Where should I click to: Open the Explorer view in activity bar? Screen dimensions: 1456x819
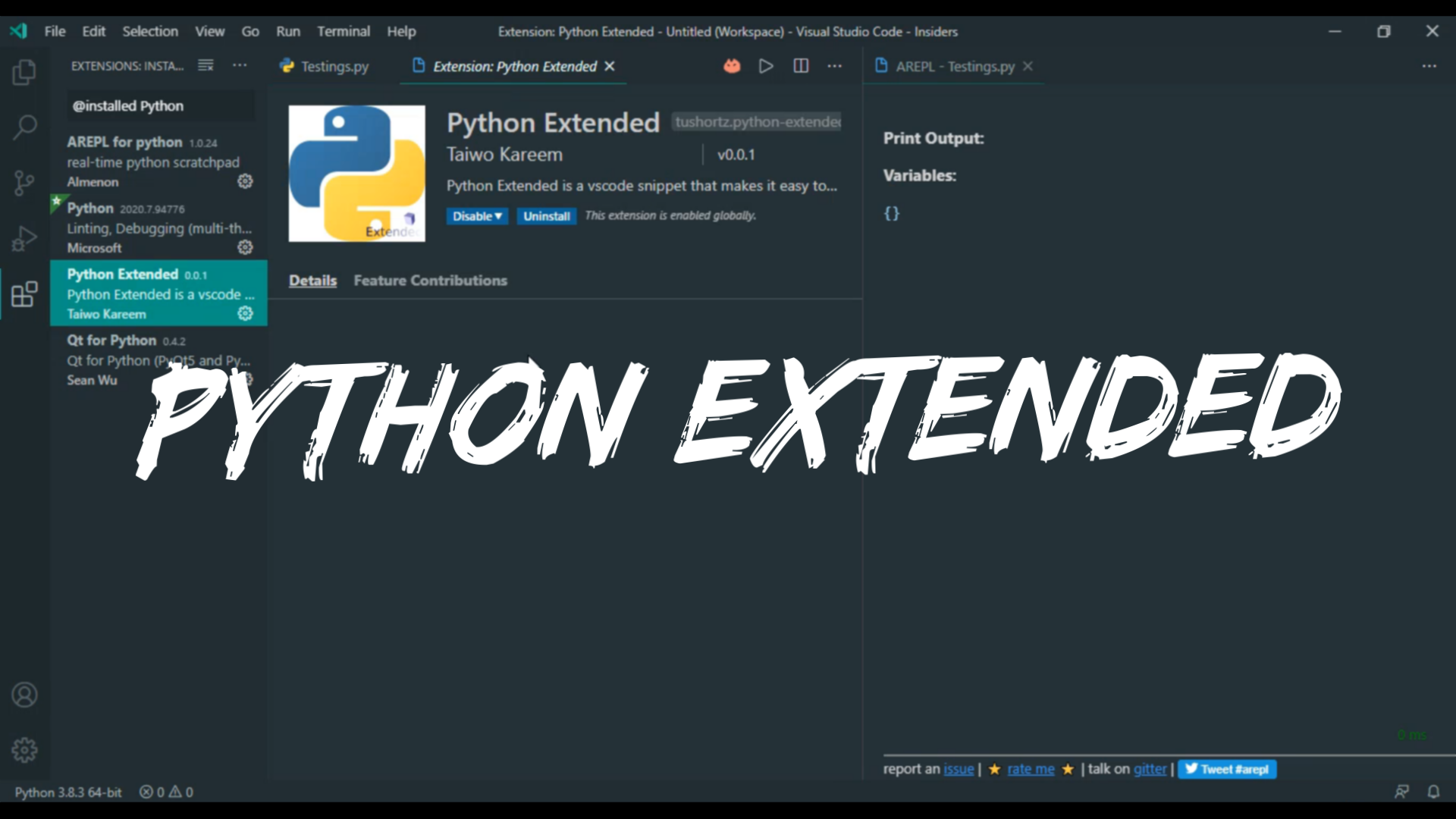pyautogui.click(x=24, y=73)
